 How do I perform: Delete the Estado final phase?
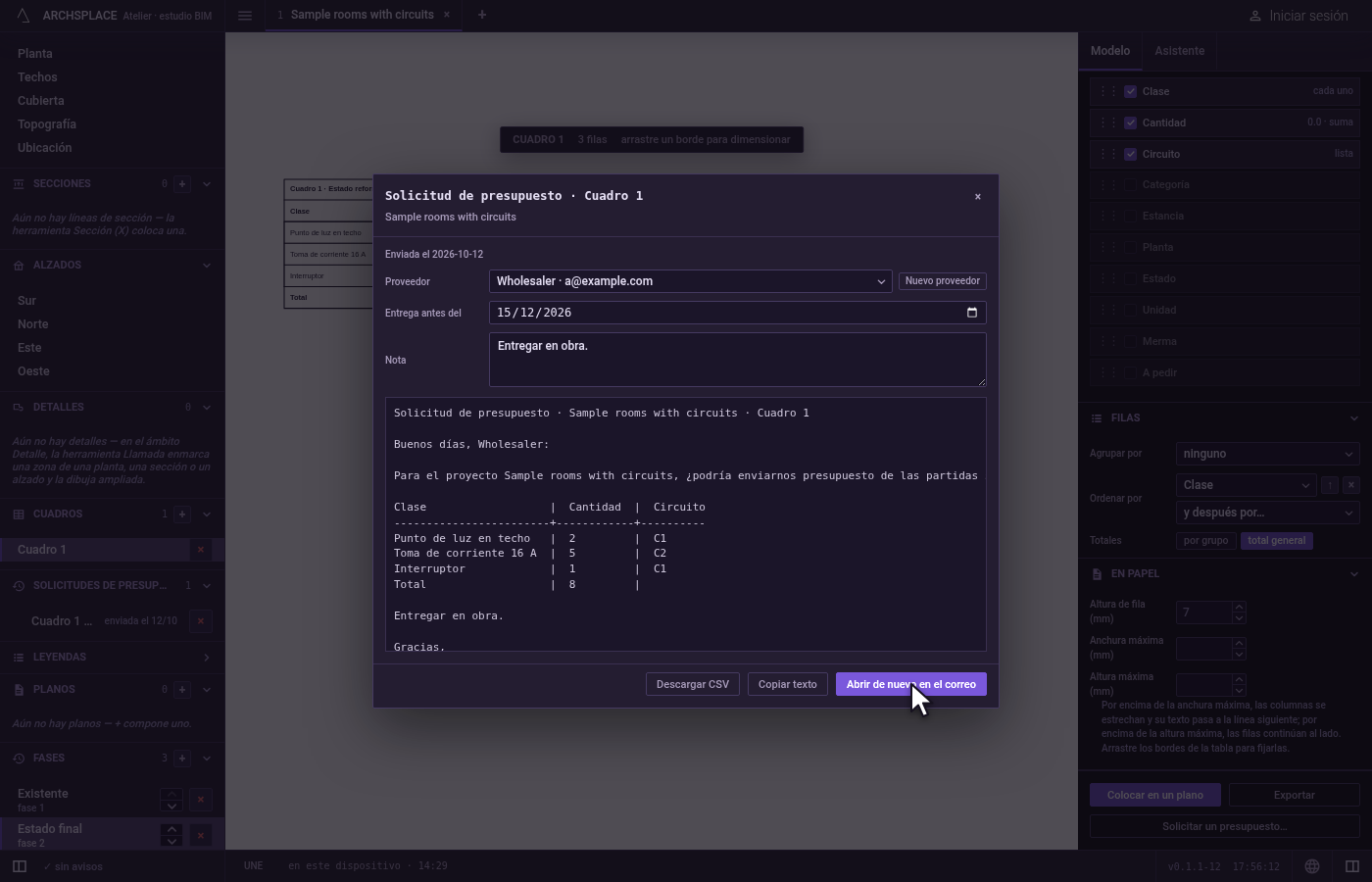coord(201,835)
